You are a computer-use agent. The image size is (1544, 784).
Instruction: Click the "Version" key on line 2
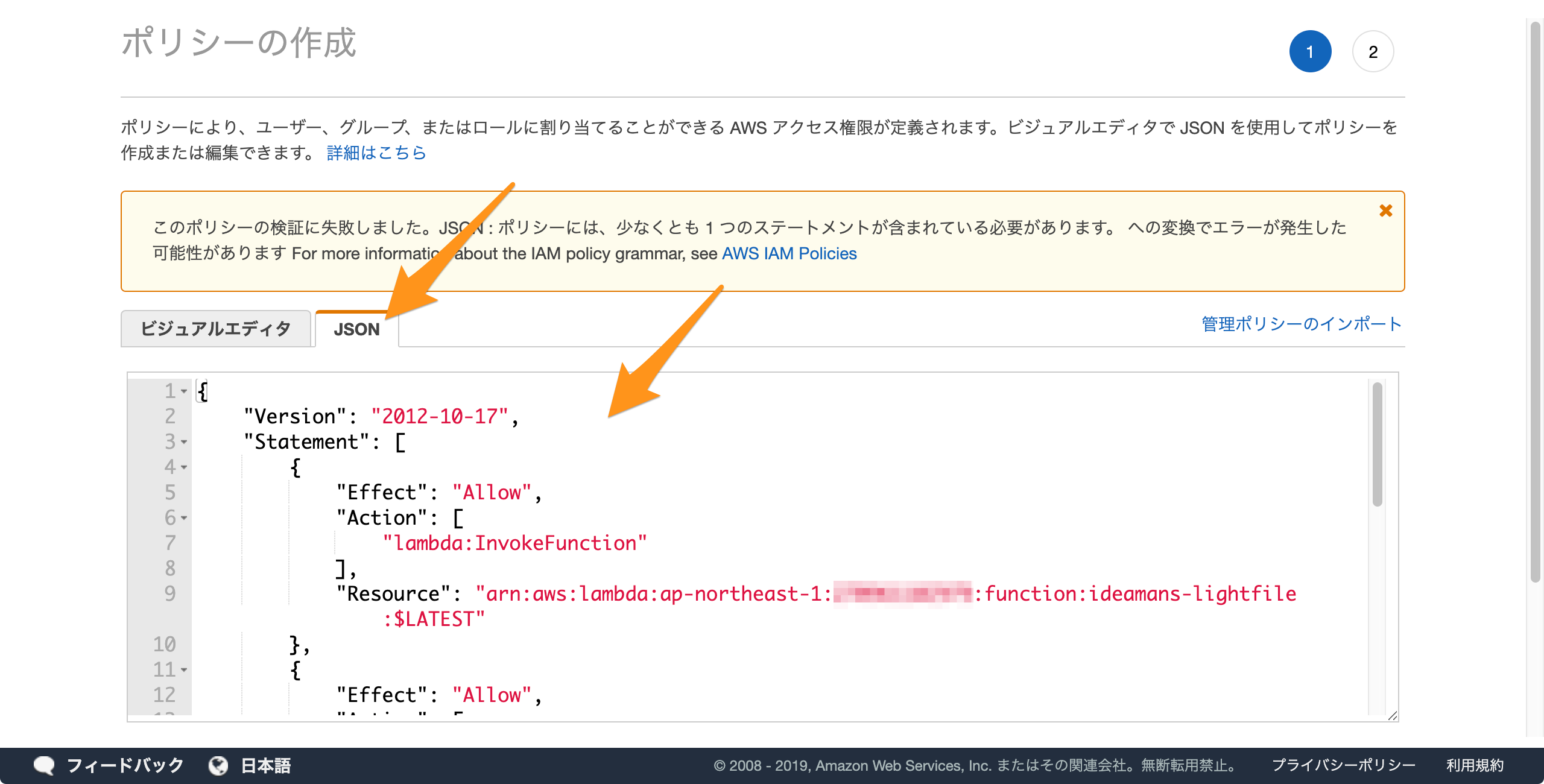pyautogui.click(x=295, y=417)
